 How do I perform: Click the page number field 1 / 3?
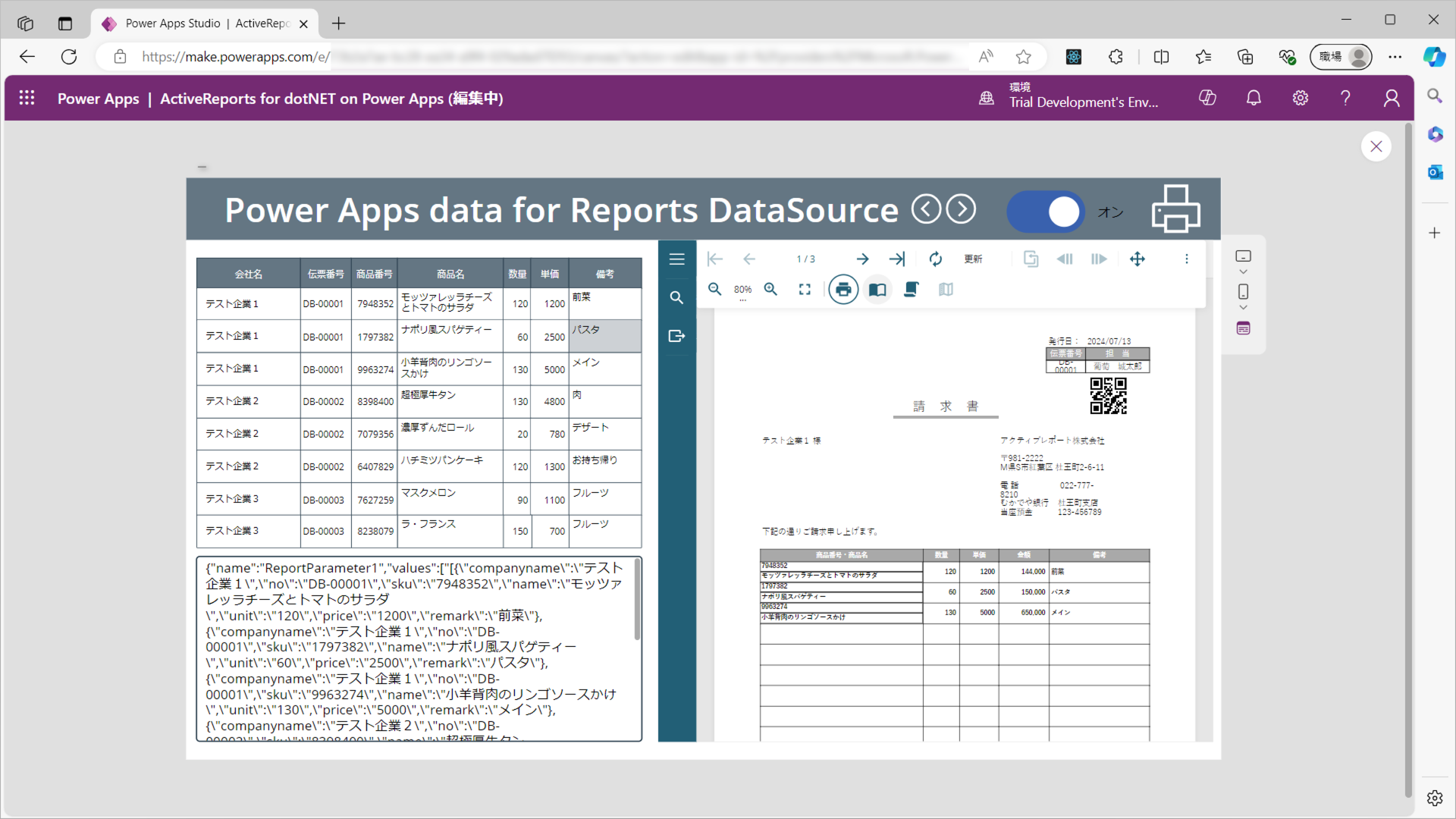[805, 259]
